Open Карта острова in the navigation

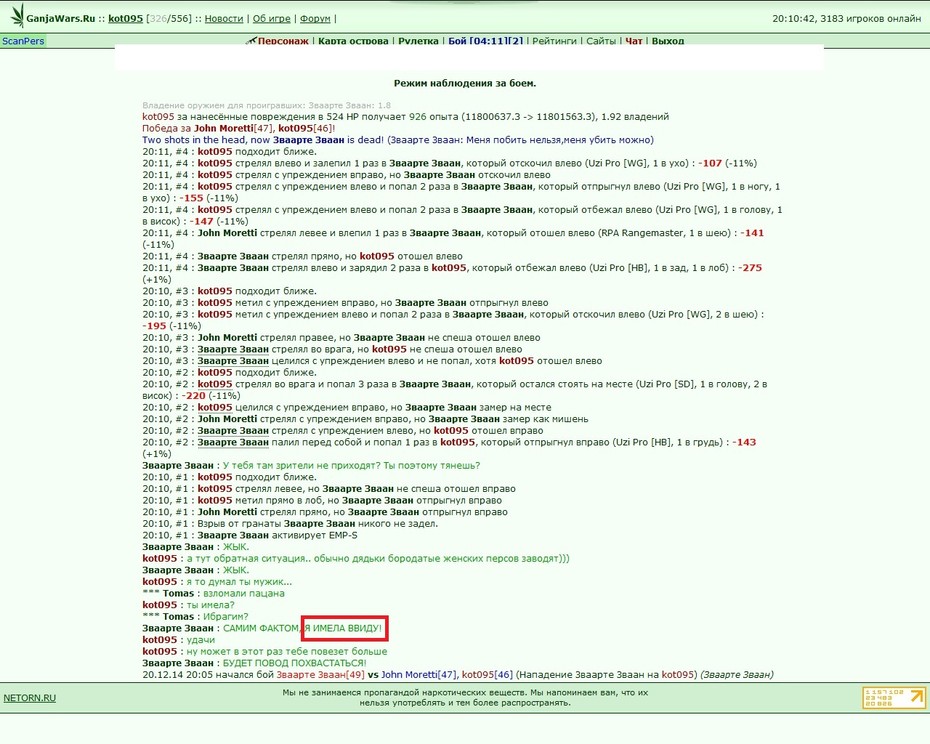point(353,41)
